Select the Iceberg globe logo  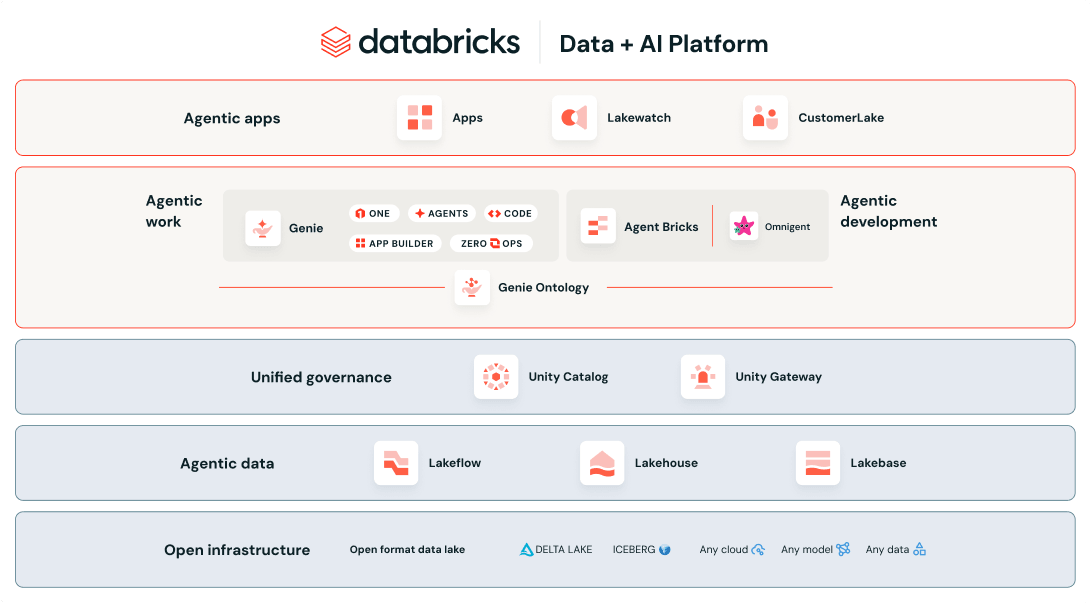click(x=664, y=550)
